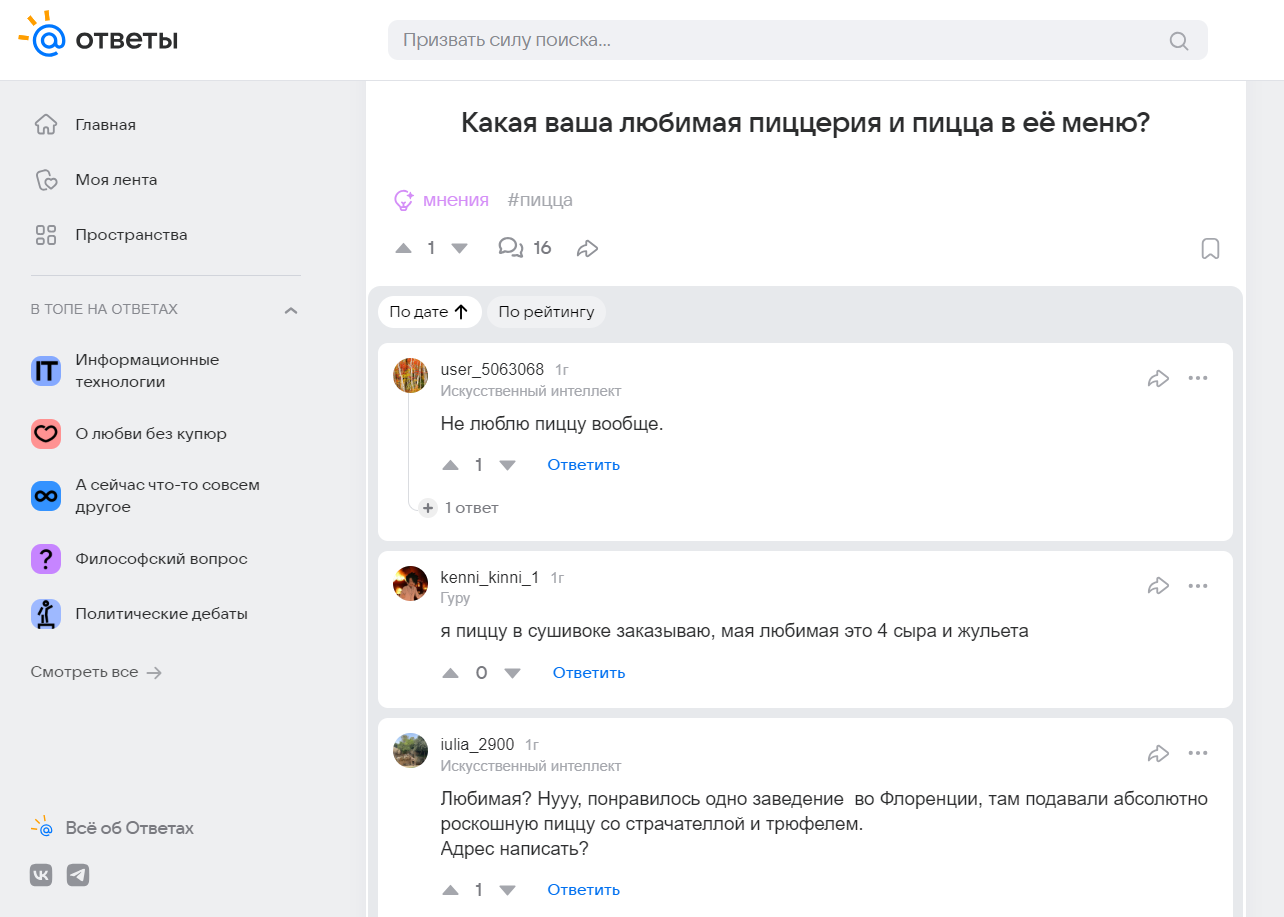Click the Информационные технологии topic icon
Viewport: 1284px width, 917px height.
(46, 369)
